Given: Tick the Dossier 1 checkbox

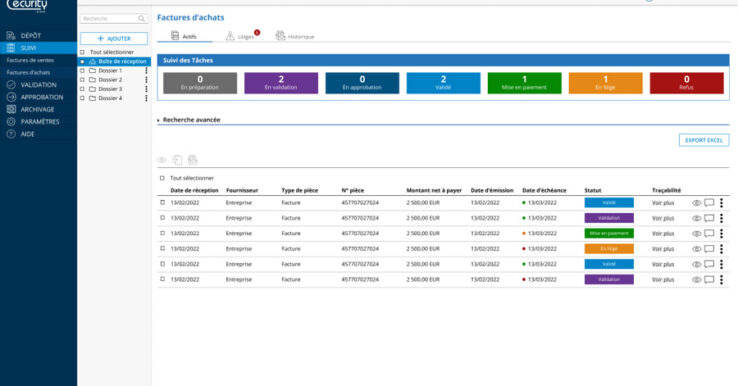Looking at the screenshot, I should pyautogui.click(x=82, y=71).
